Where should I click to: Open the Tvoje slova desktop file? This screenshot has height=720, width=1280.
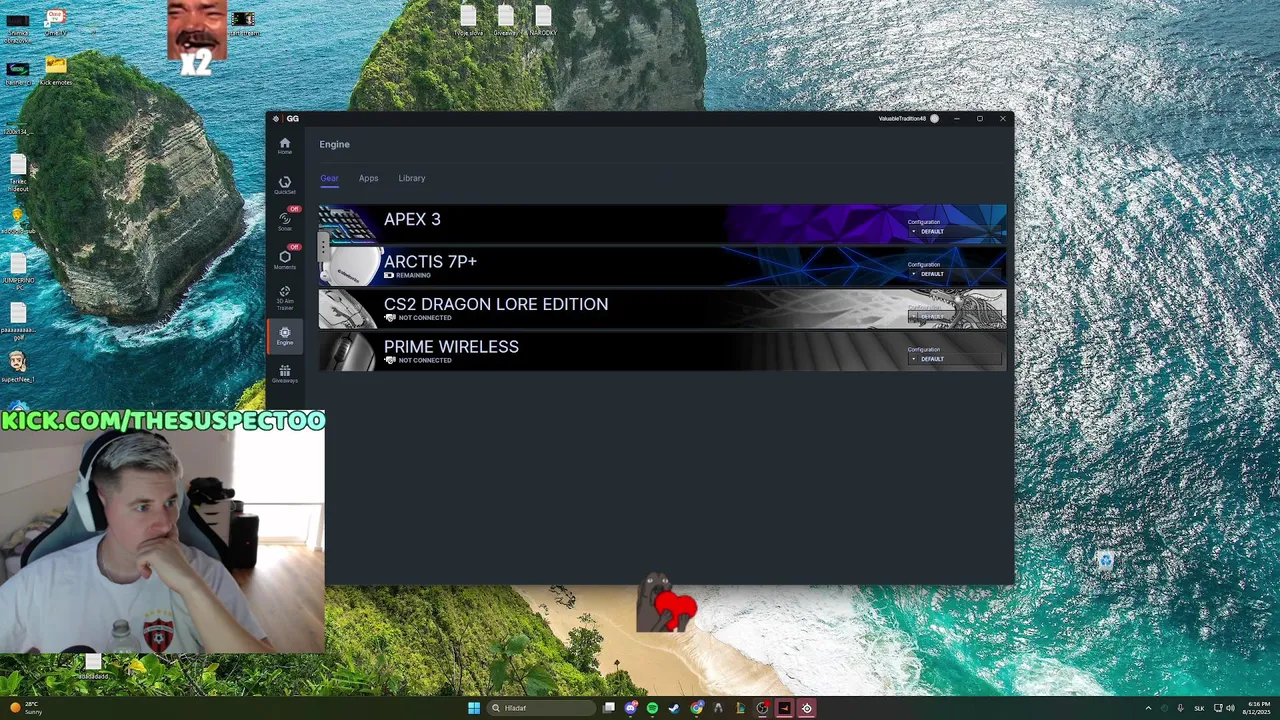pyautogui.click(x=468, y=20)
